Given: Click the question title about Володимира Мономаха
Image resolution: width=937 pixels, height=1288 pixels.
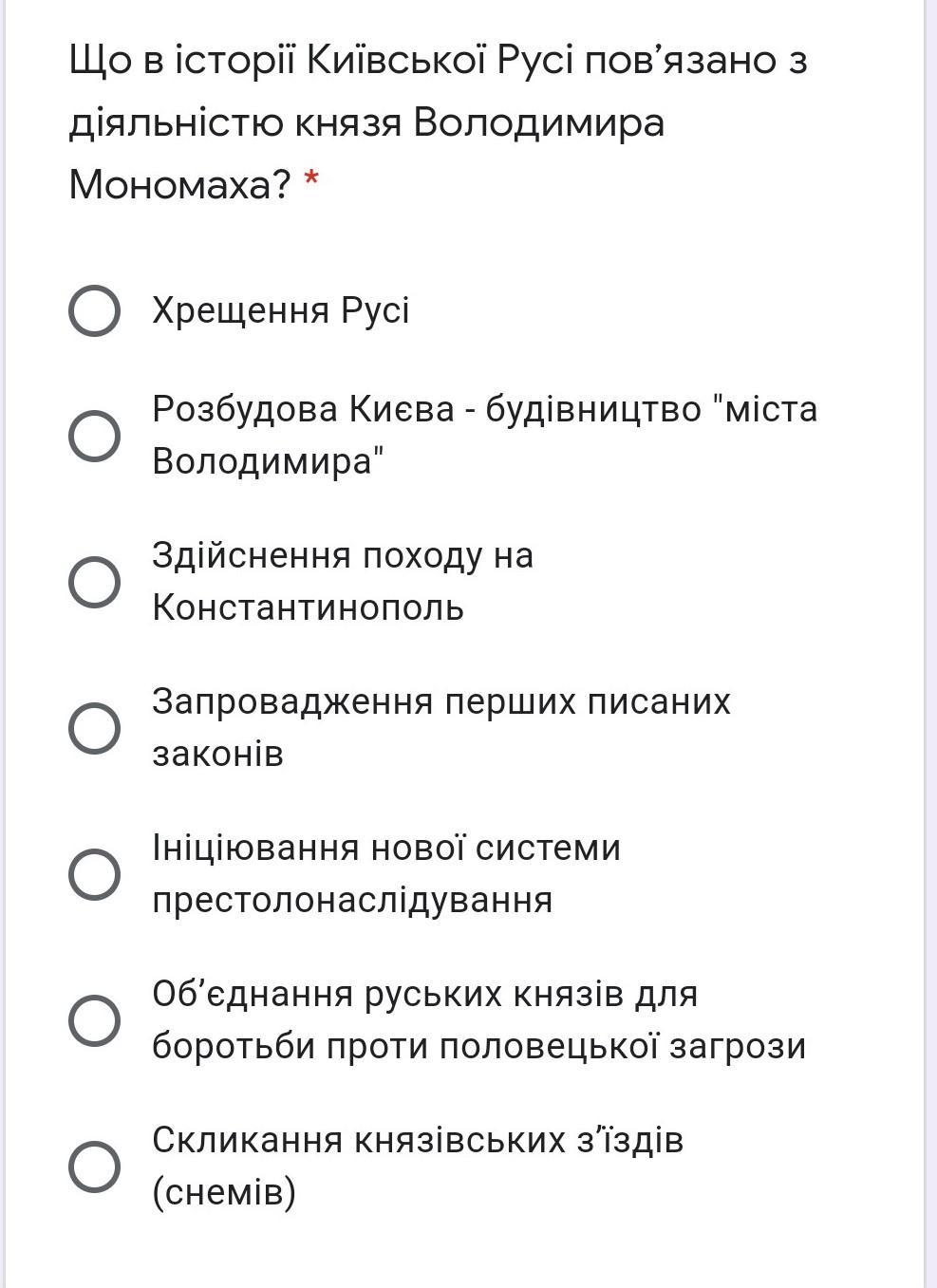Looking at the screenshot, I should [438, 122].
